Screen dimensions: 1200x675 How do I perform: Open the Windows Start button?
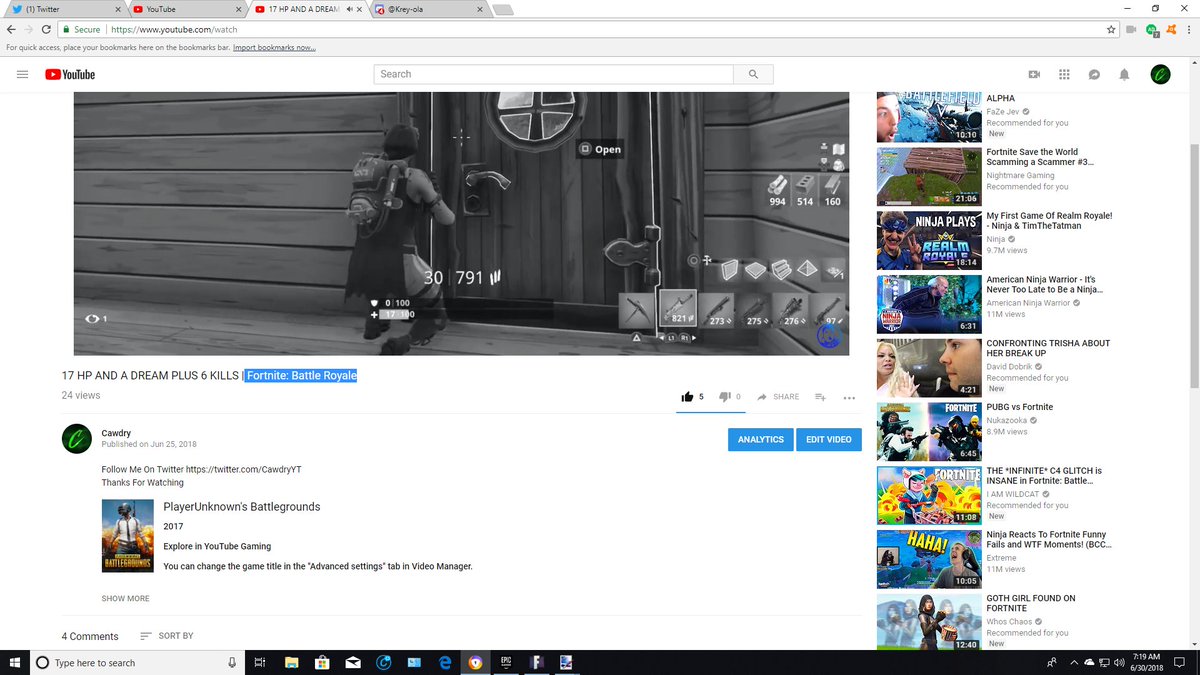point(14,662)
